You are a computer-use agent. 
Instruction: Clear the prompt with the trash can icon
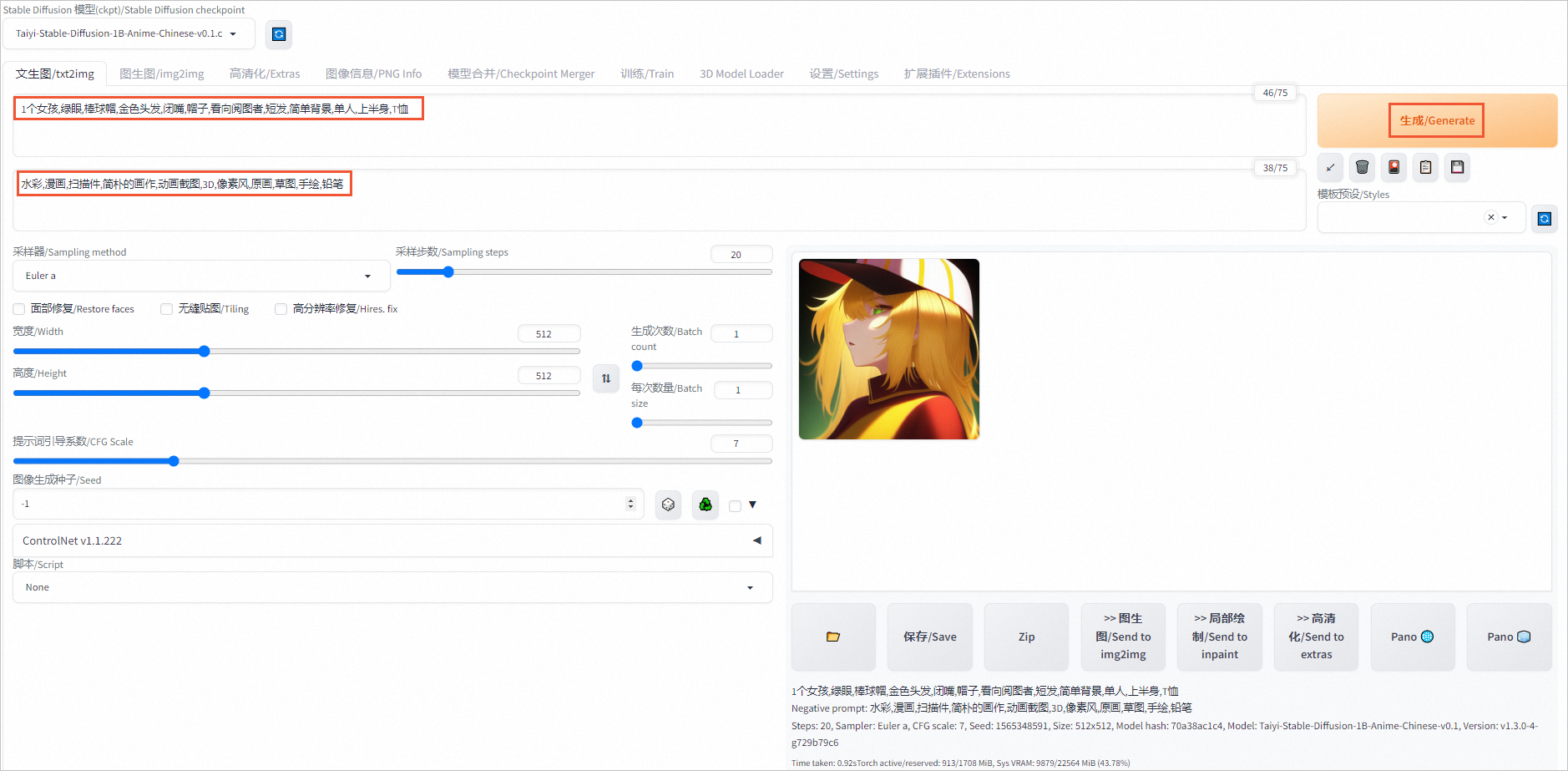pos(1362,167)
